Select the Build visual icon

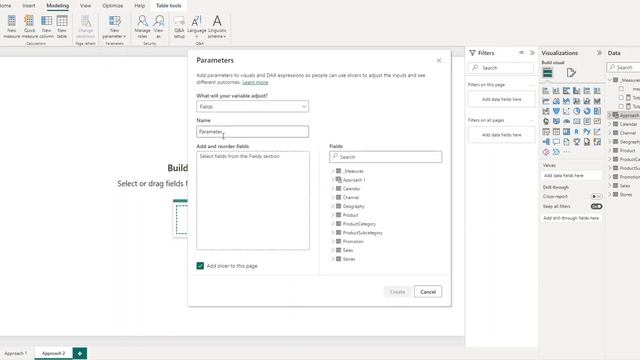[x=548, y=73]
